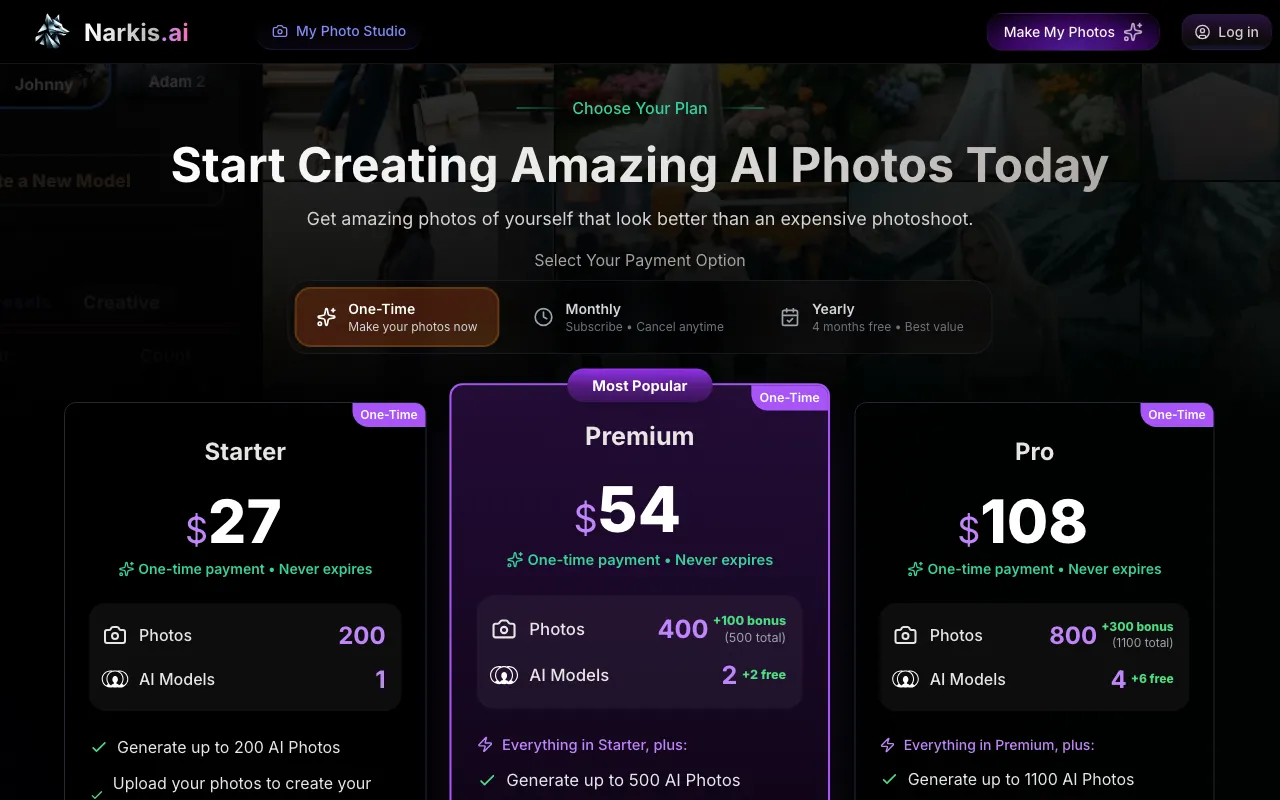Click camera icon in Pro Photos row
The height and width of the screenshot is (800, 1280).
point(905,635)
